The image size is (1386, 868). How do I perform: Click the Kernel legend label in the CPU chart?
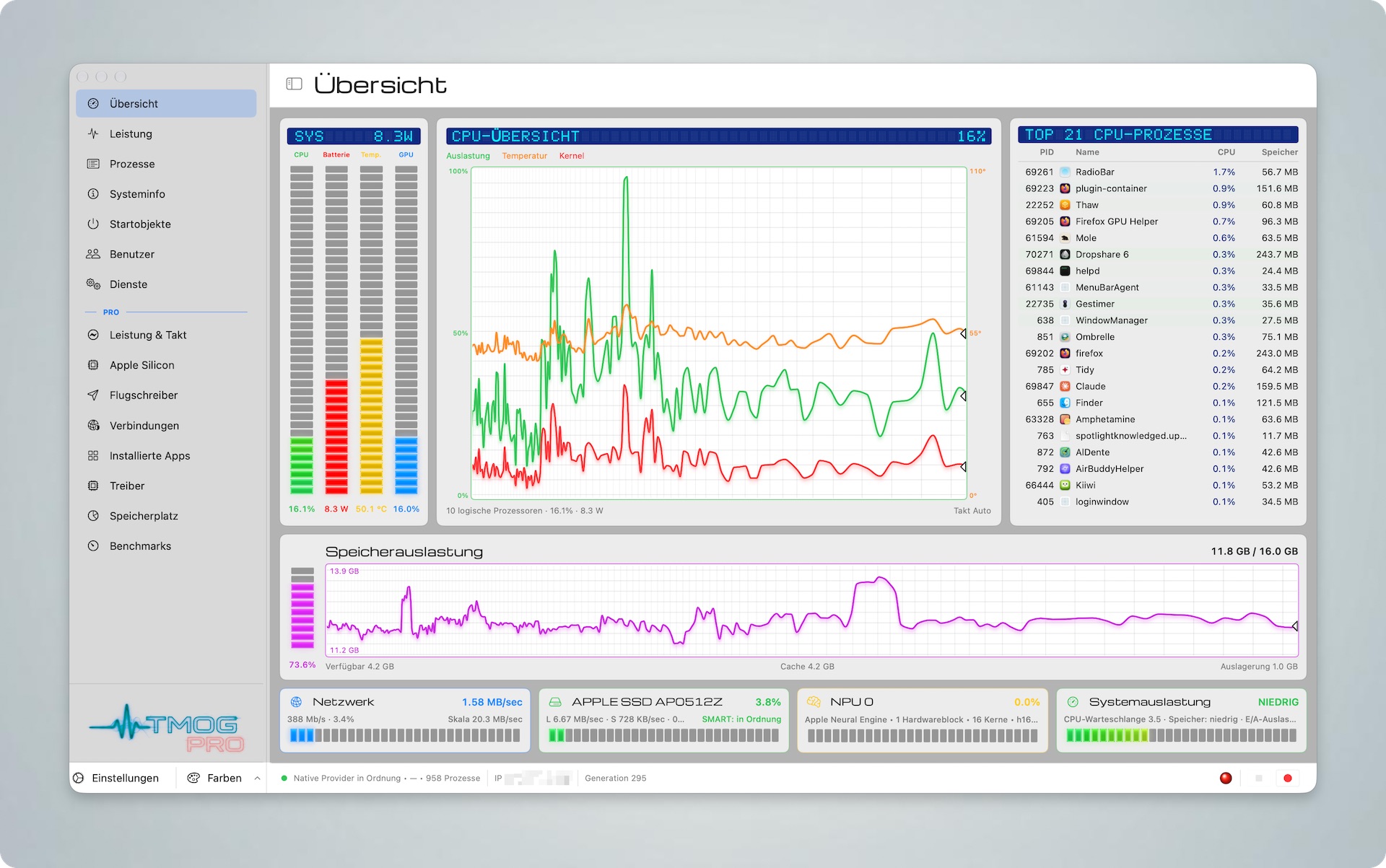point(572,156)
